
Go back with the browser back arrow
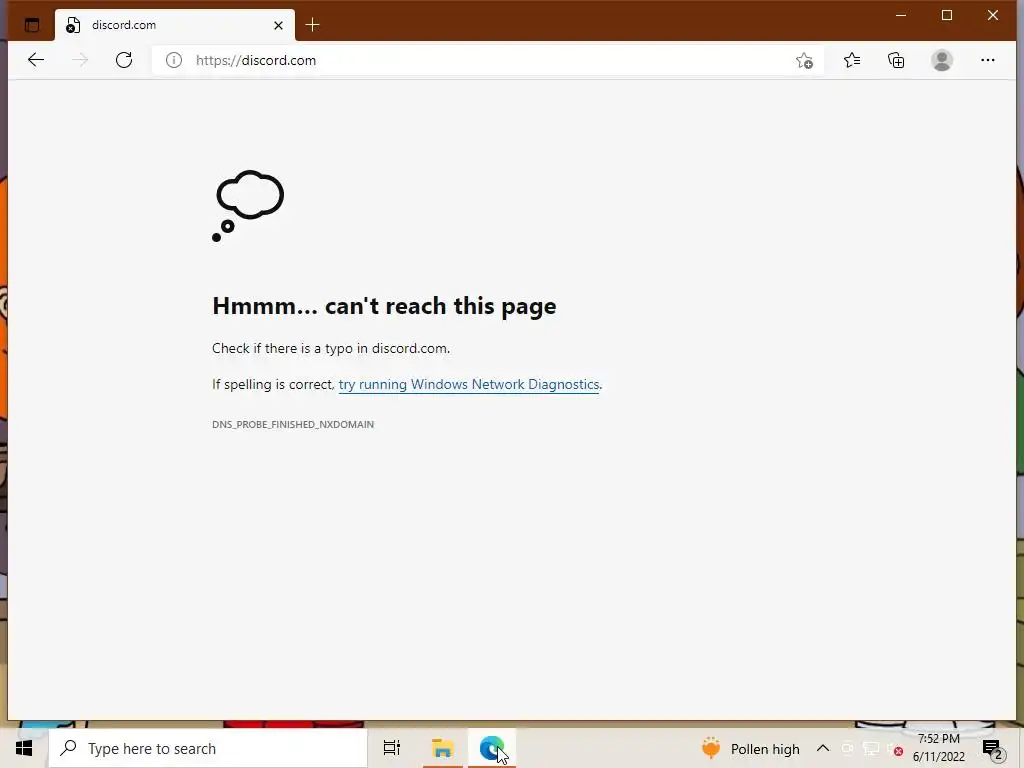[x=36, y=60]
